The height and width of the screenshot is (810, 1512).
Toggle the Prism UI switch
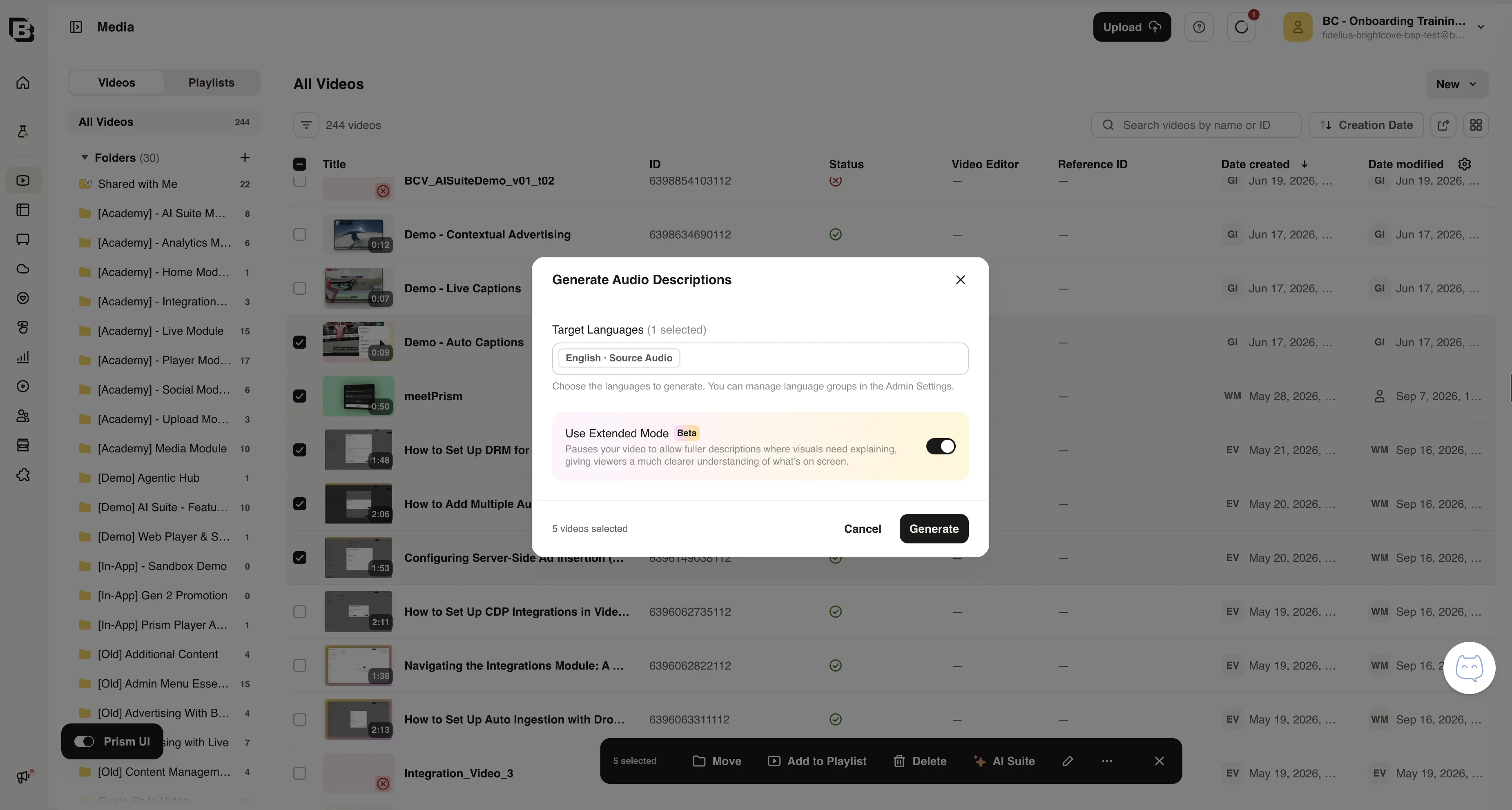click(84, 741)
